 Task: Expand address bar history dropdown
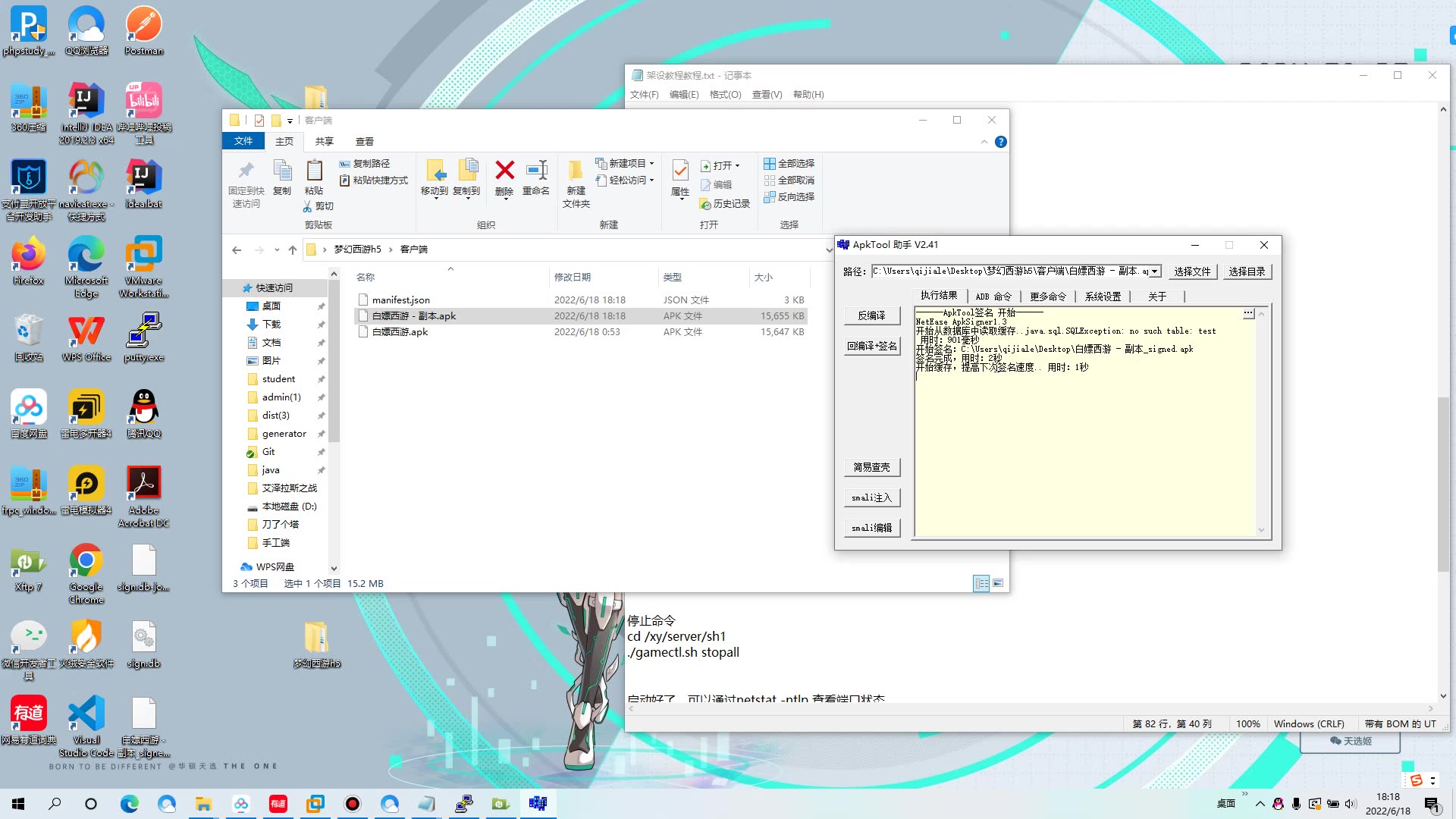point(828,249)
